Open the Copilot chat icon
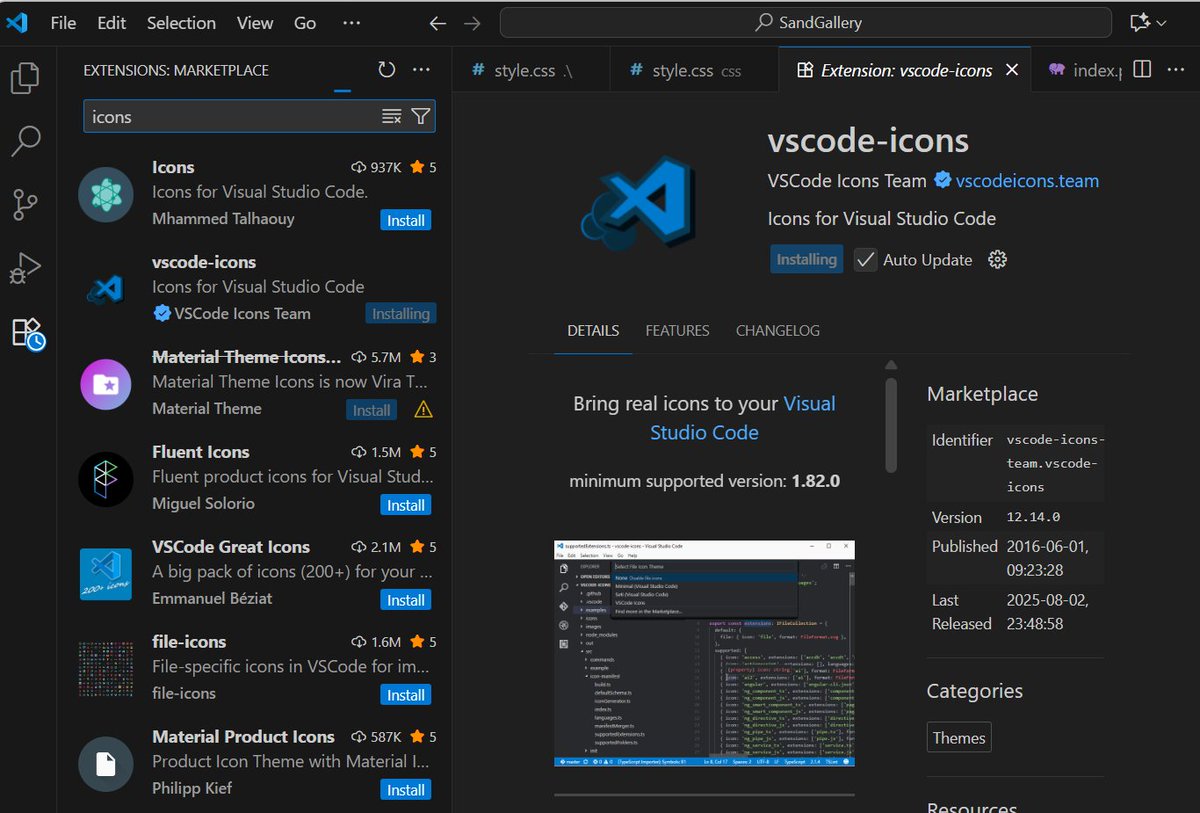Viewport: 1200px width, 813px height. click(x=1139, y=23)
